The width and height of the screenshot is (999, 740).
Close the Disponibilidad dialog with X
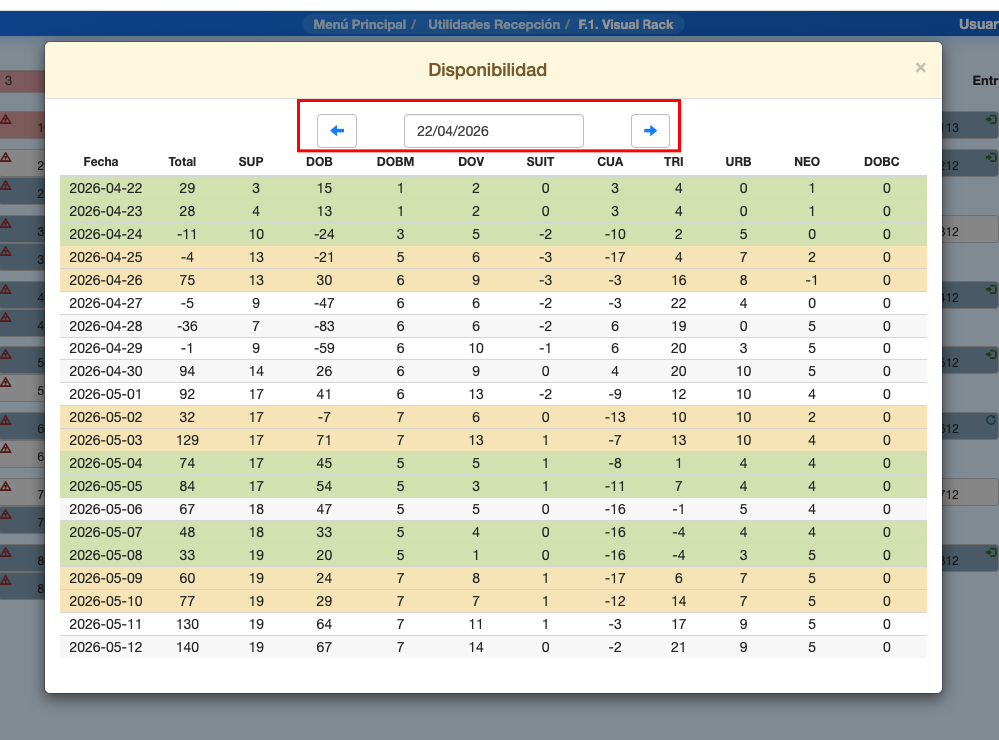(920, 68)
